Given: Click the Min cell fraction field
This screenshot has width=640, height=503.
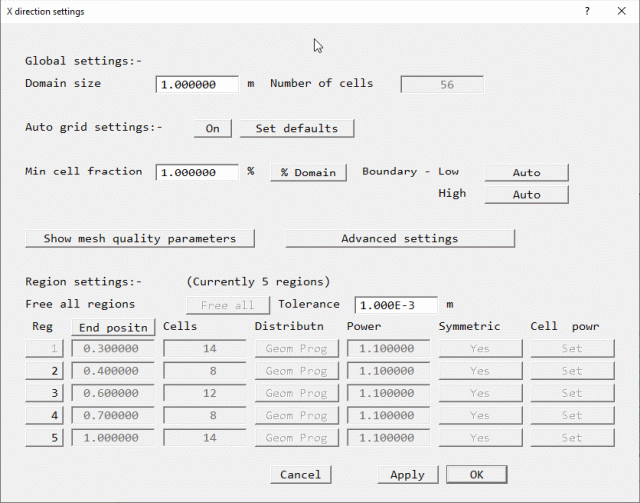Looking at the screenshot, I should pos(197,172).
